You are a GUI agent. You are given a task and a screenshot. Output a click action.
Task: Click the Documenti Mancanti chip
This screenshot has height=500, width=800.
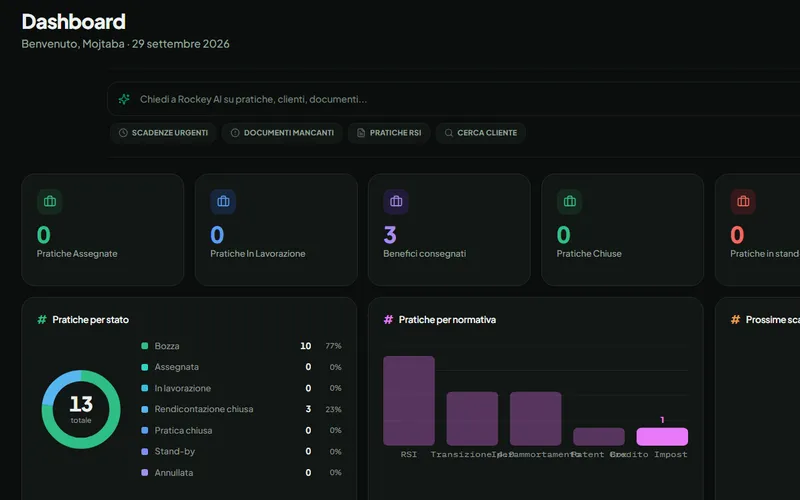[282, 133]
